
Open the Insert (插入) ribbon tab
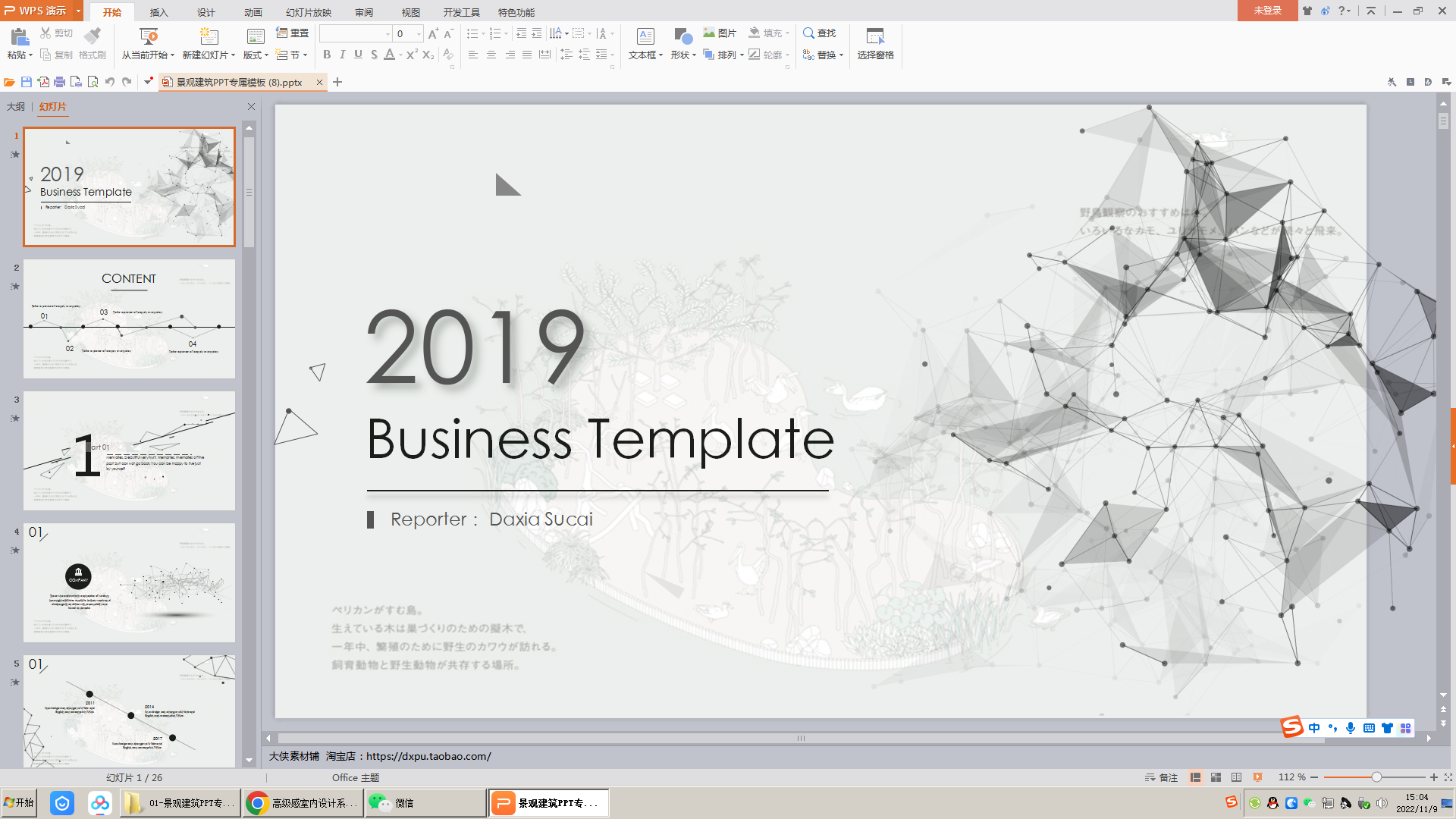coord(158,12)
